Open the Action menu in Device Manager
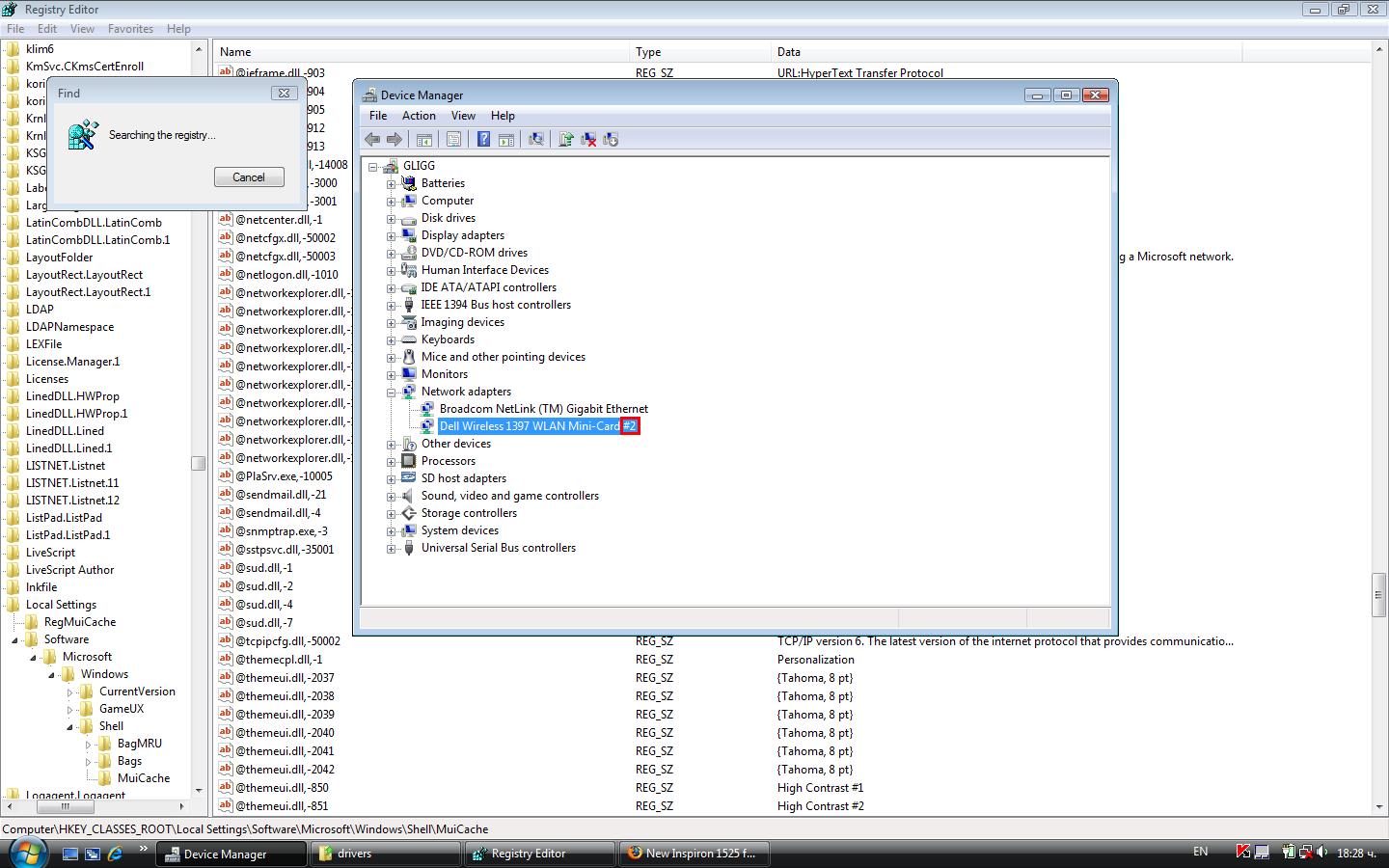Viewport: 1389px width, 868px height. 419,116
